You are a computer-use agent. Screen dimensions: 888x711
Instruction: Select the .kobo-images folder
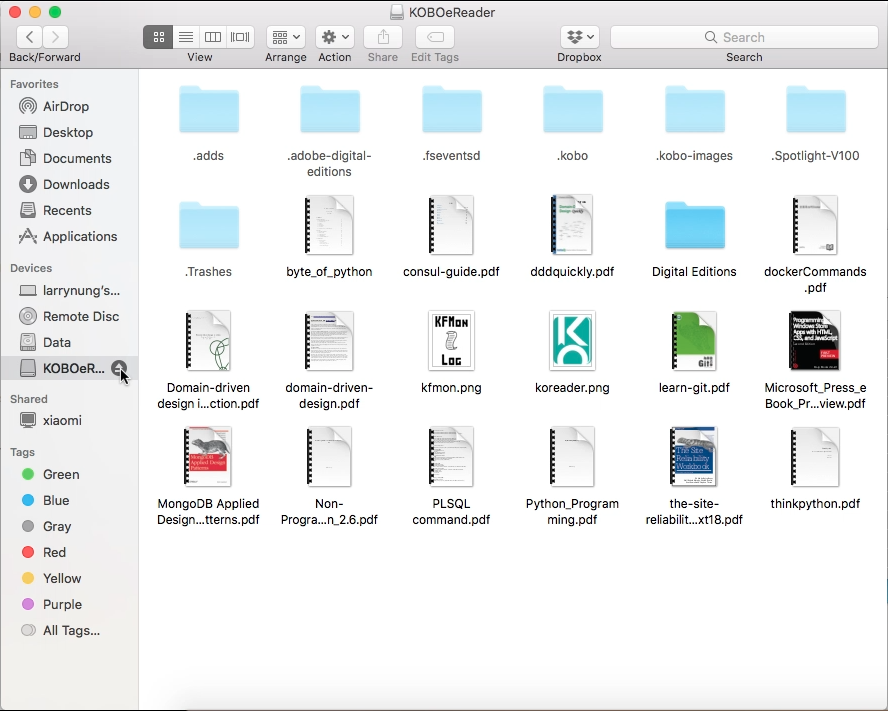pos(694,109)
